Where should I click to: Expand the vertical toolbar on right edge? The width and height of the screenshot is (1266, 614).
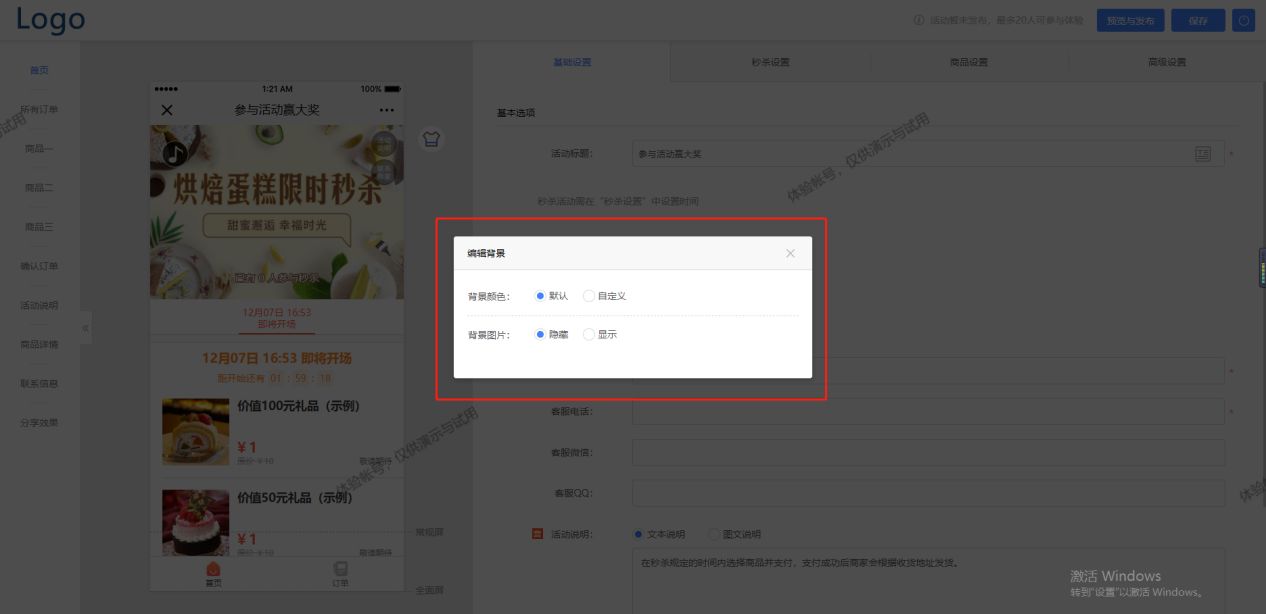[1261, 270]
